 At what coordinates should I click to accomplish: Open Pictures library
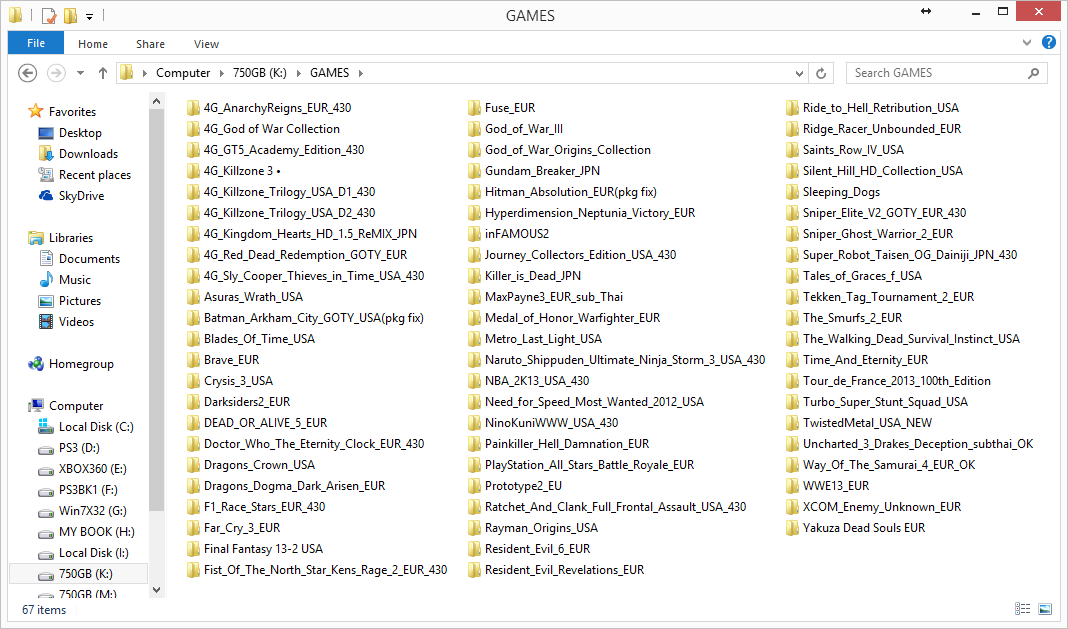click(x=80, y=301)
